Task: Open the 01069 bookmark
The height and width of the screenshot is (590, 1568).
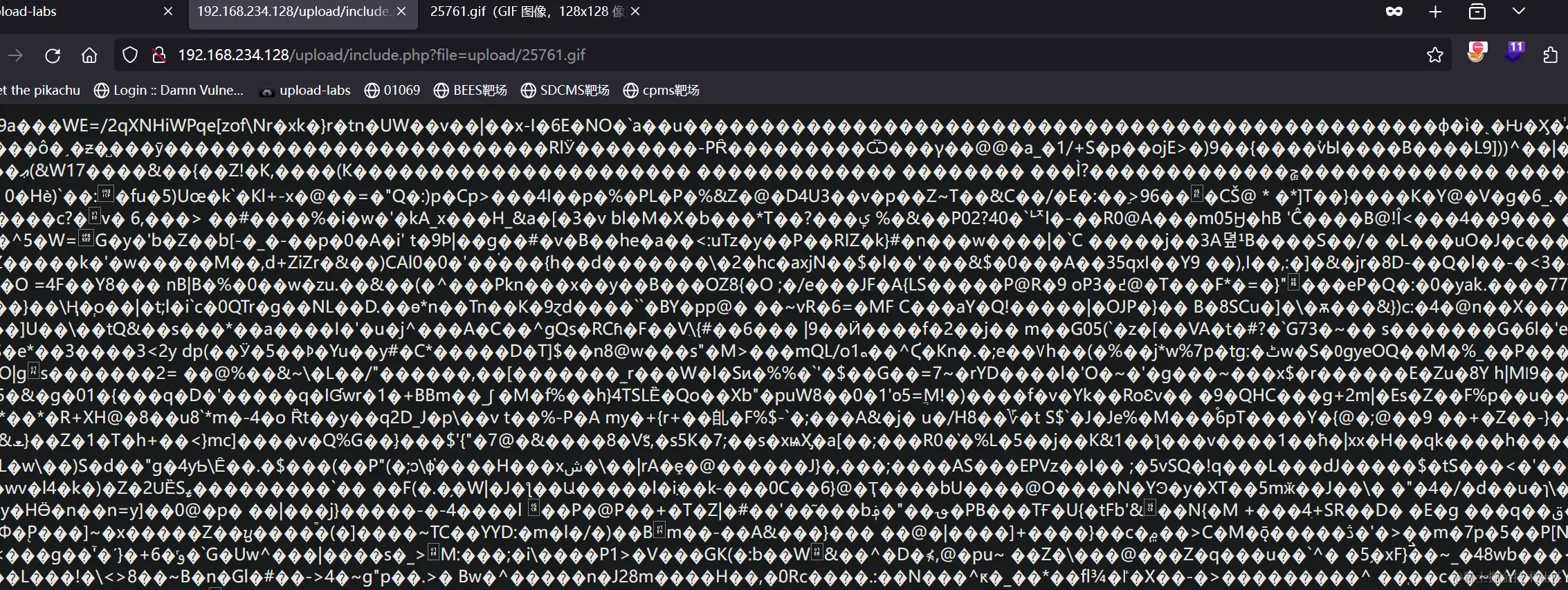Action: point(392,91)
